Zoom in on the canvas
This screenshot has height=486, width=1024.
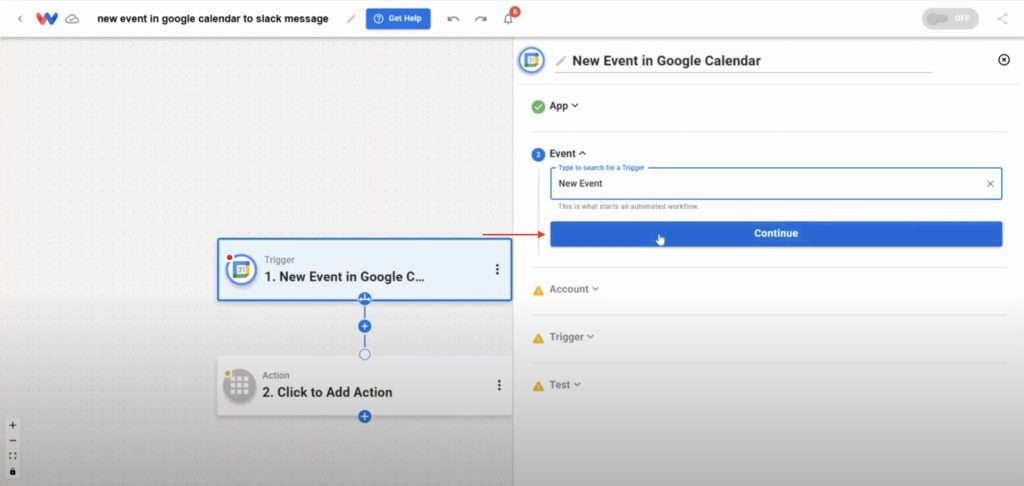12,425
